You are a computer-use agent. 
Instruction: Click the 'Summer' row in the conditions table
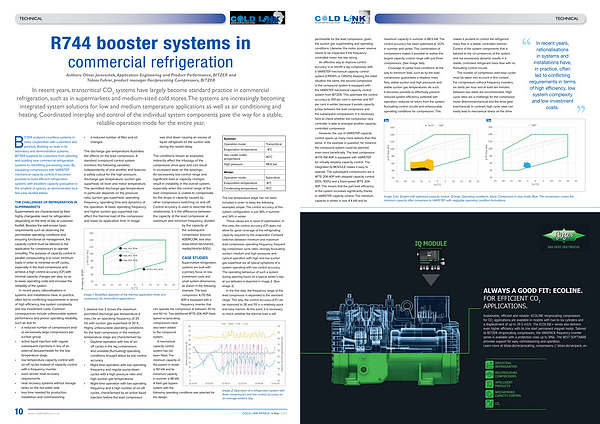point(254,139)
